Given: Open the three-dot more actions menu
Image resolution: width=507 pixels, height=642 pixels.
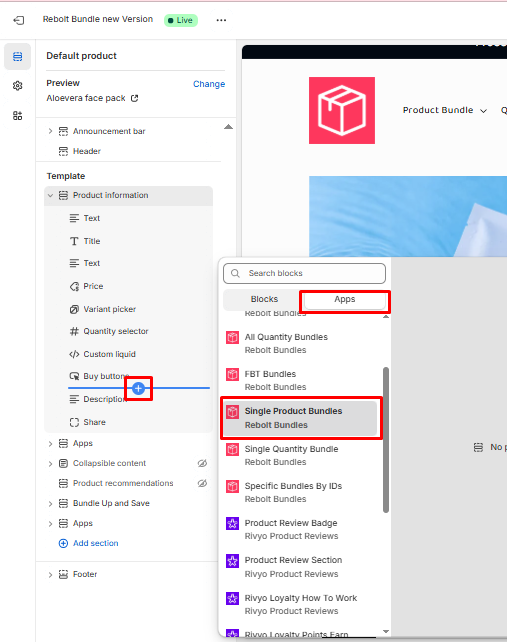Looking at the screenshot, I should [x=221, y=20].
